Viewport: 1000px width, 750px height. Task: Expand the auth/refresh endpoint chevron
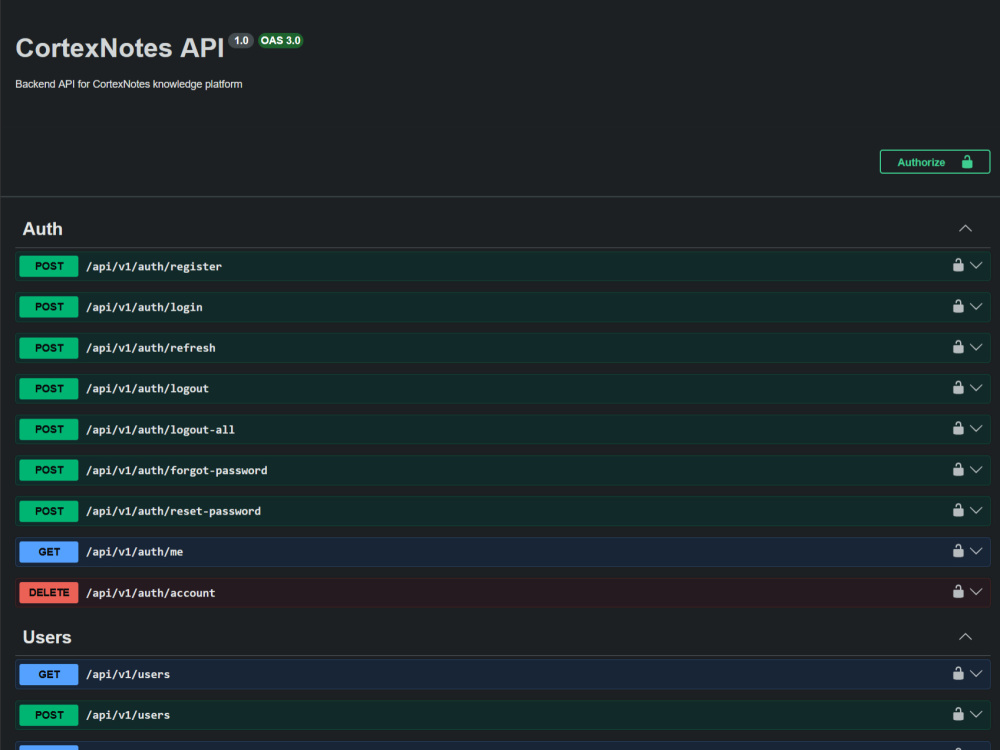pos(976,347)
